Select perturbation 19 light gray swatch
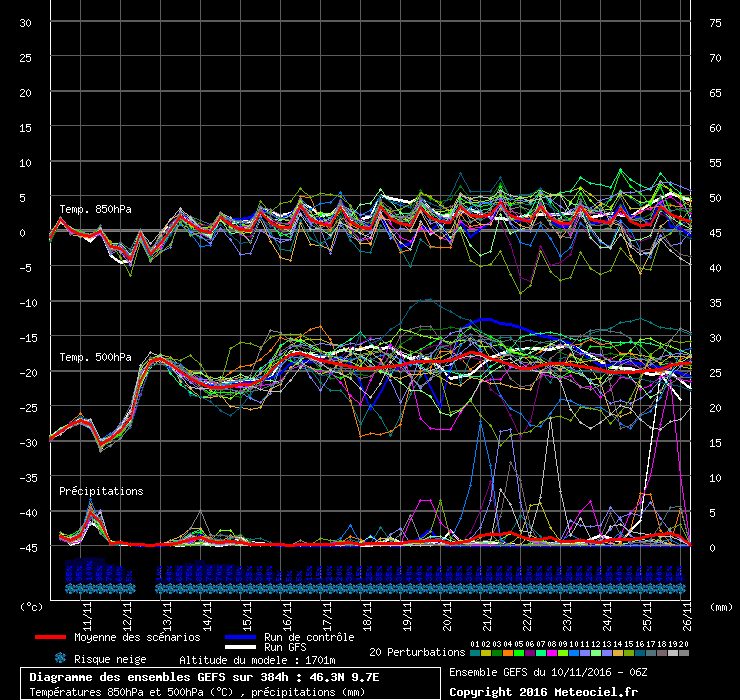Image resolution: width=740 pixels, height=700 pixels. coord(672,653)
